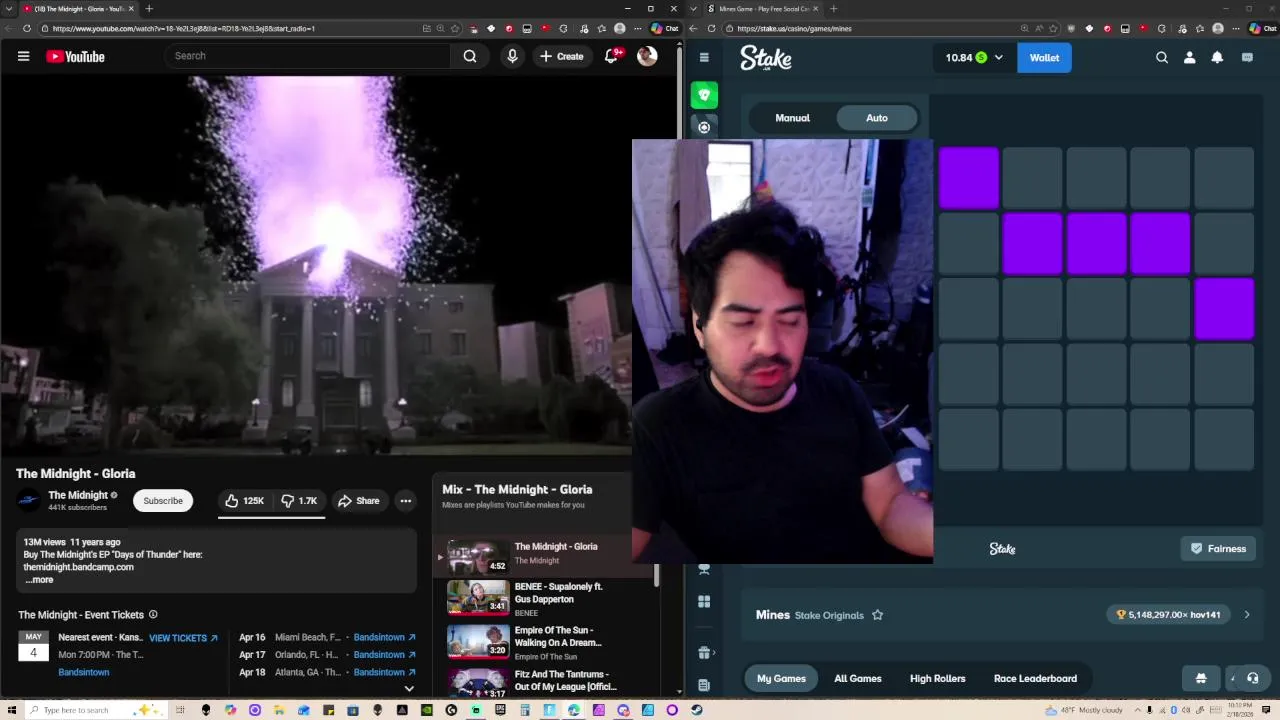Select rightmost purple tile in third row
The image size is (1280, 720).
[x=1224, y=309]
